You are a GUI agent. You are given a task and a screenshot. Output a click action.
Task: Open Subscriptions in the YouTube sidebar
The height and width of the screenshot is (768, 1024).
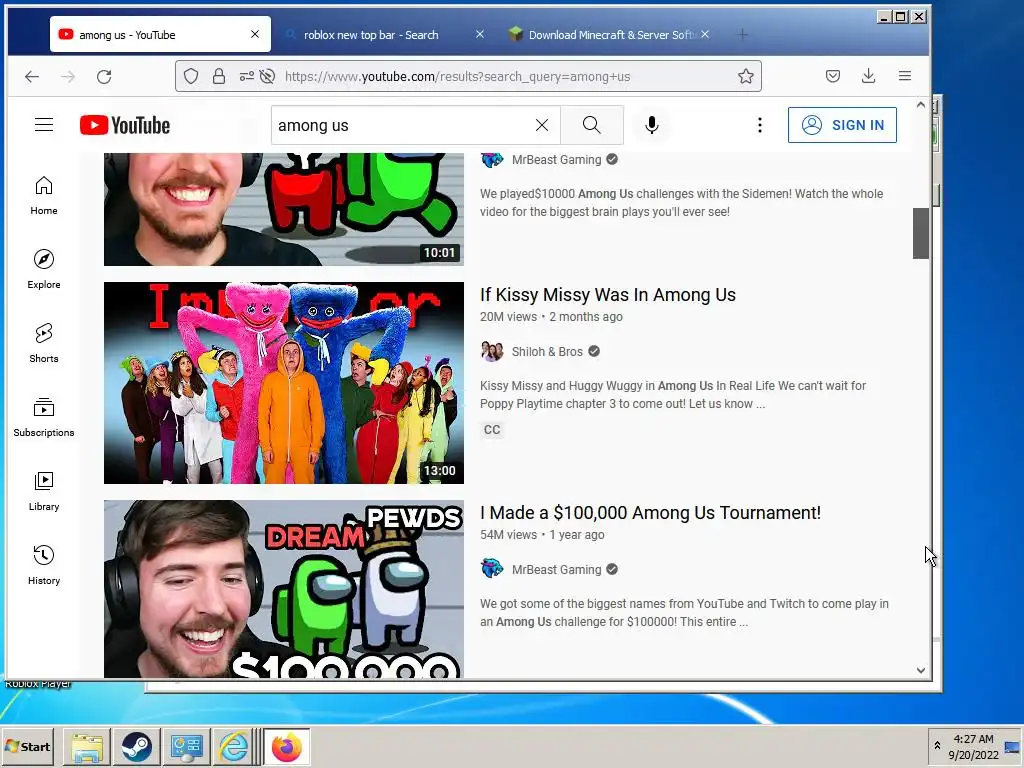(44, 417)
